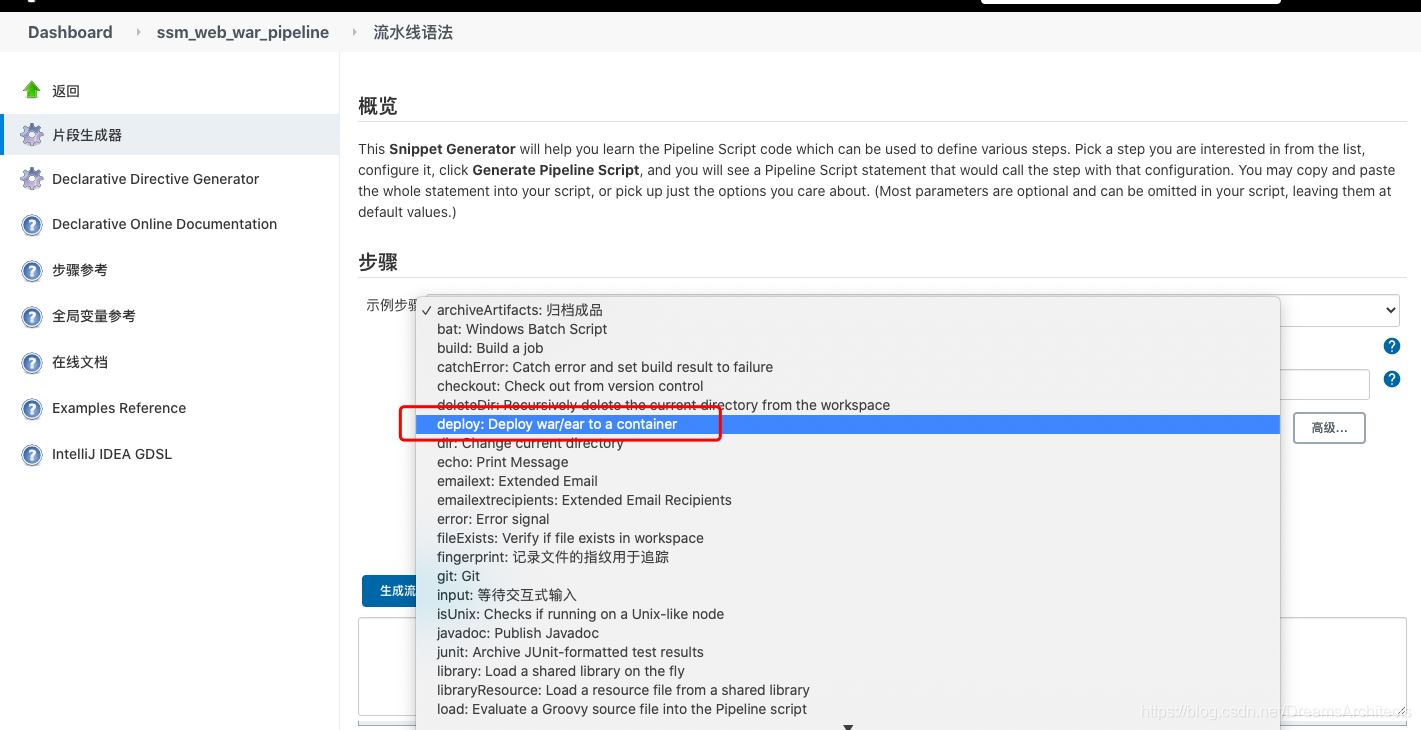
Task: Click the 全局变量参考 question-mark icon
Action: click(32, 317)
